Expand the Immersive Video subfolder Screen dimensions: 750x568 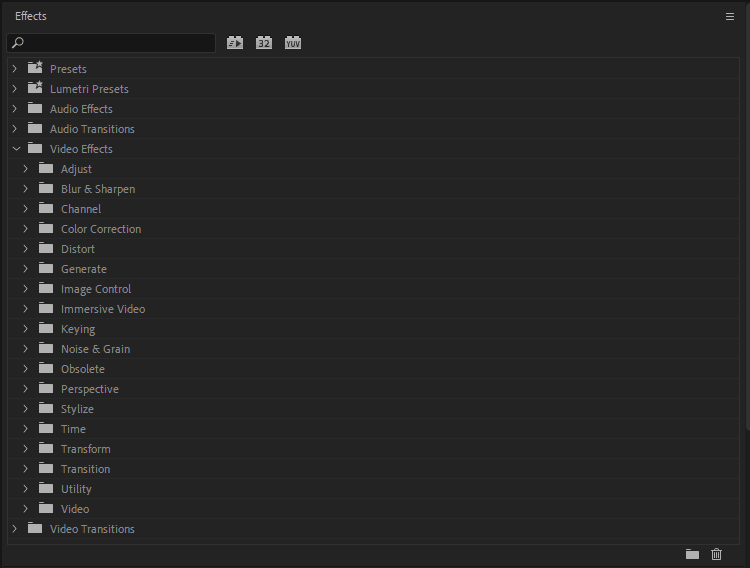25,309
